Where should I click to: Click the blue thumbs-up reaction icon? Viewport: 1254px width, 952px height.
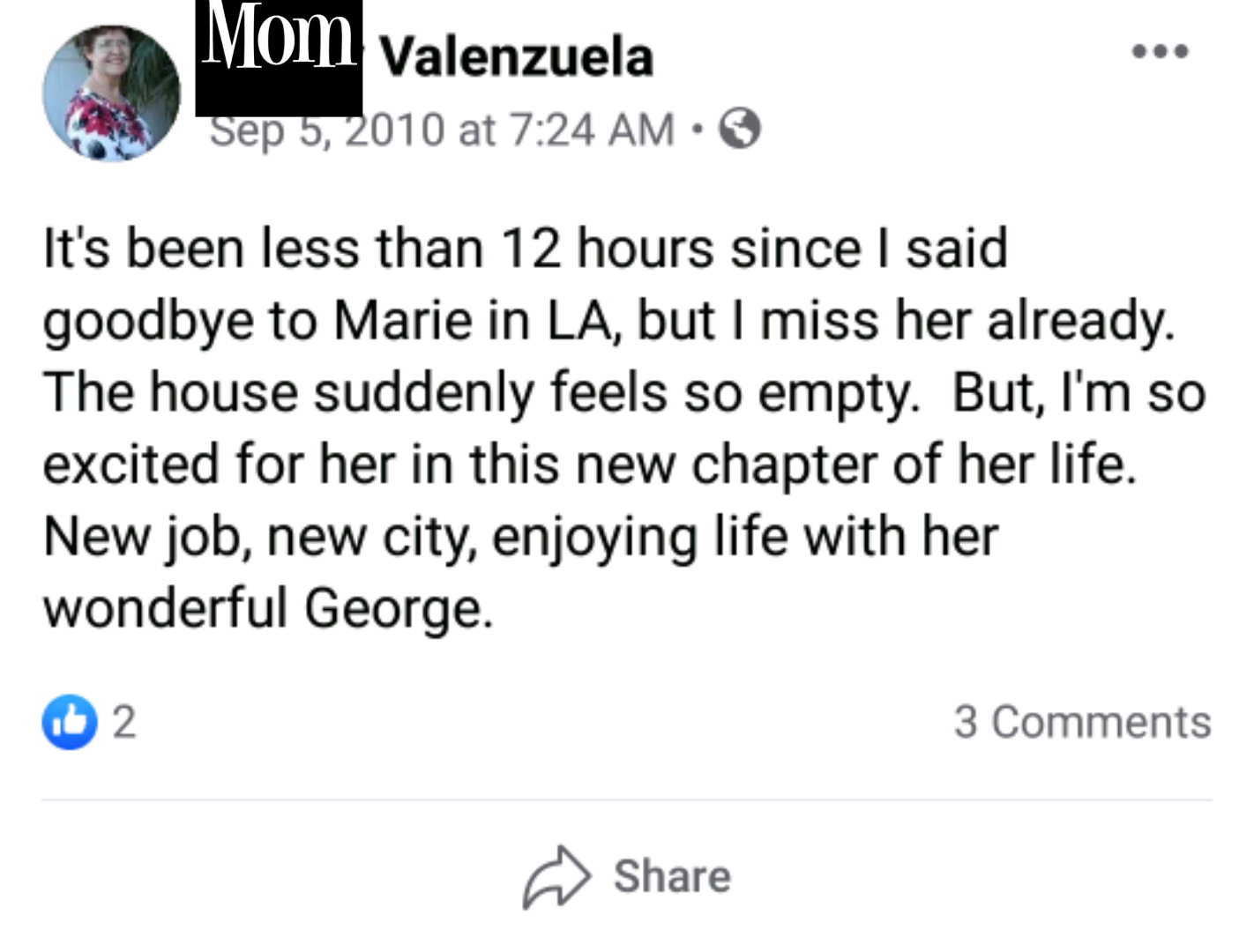pyautogui.click(x=70, y=722)
